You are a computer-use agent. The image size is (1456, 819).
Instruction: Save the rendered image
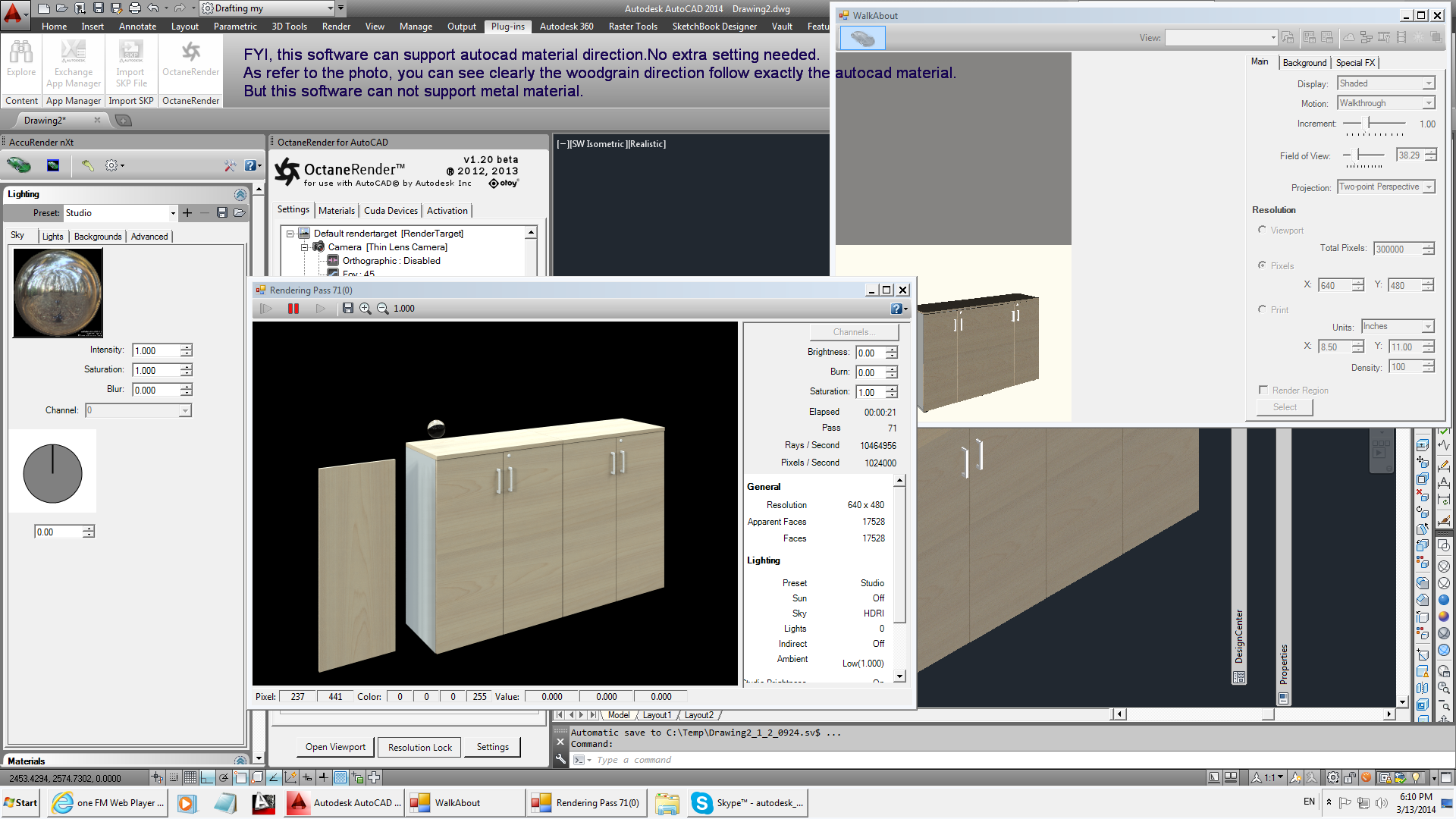pos(348,309)
